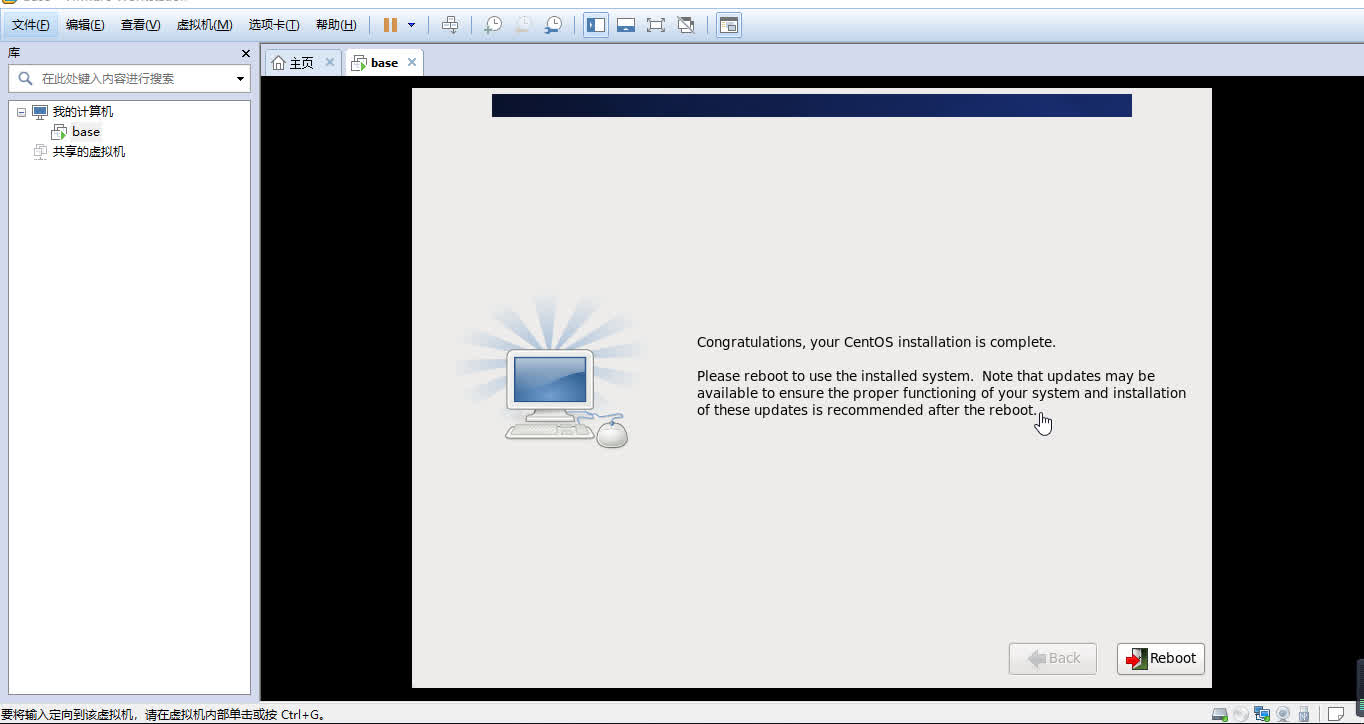Open the 选项卡(T) menu
This screenshot has width=1364, height=724.
click(x=274, y=25)
